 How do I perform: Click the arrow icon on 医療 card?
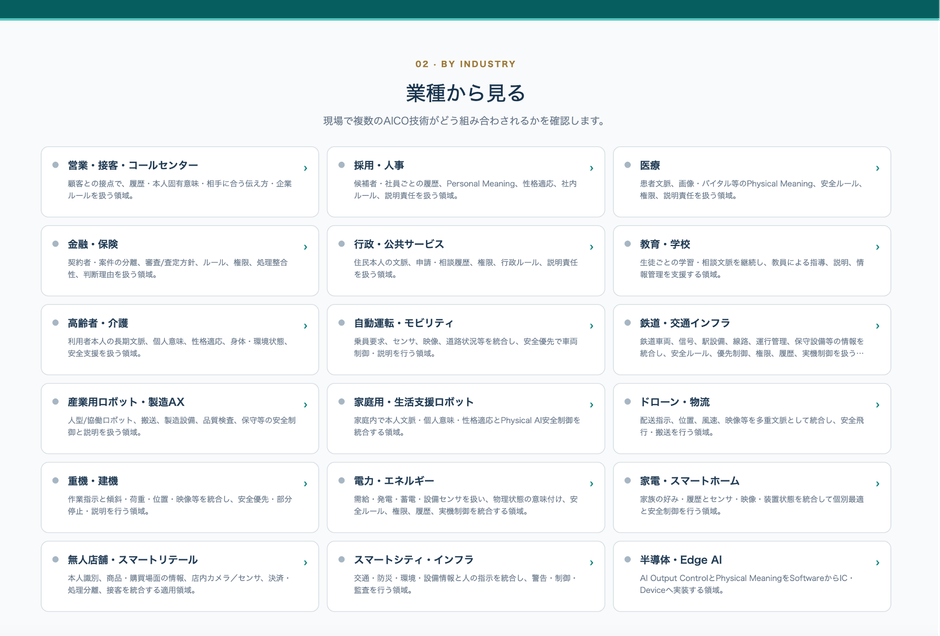point(877,168)
